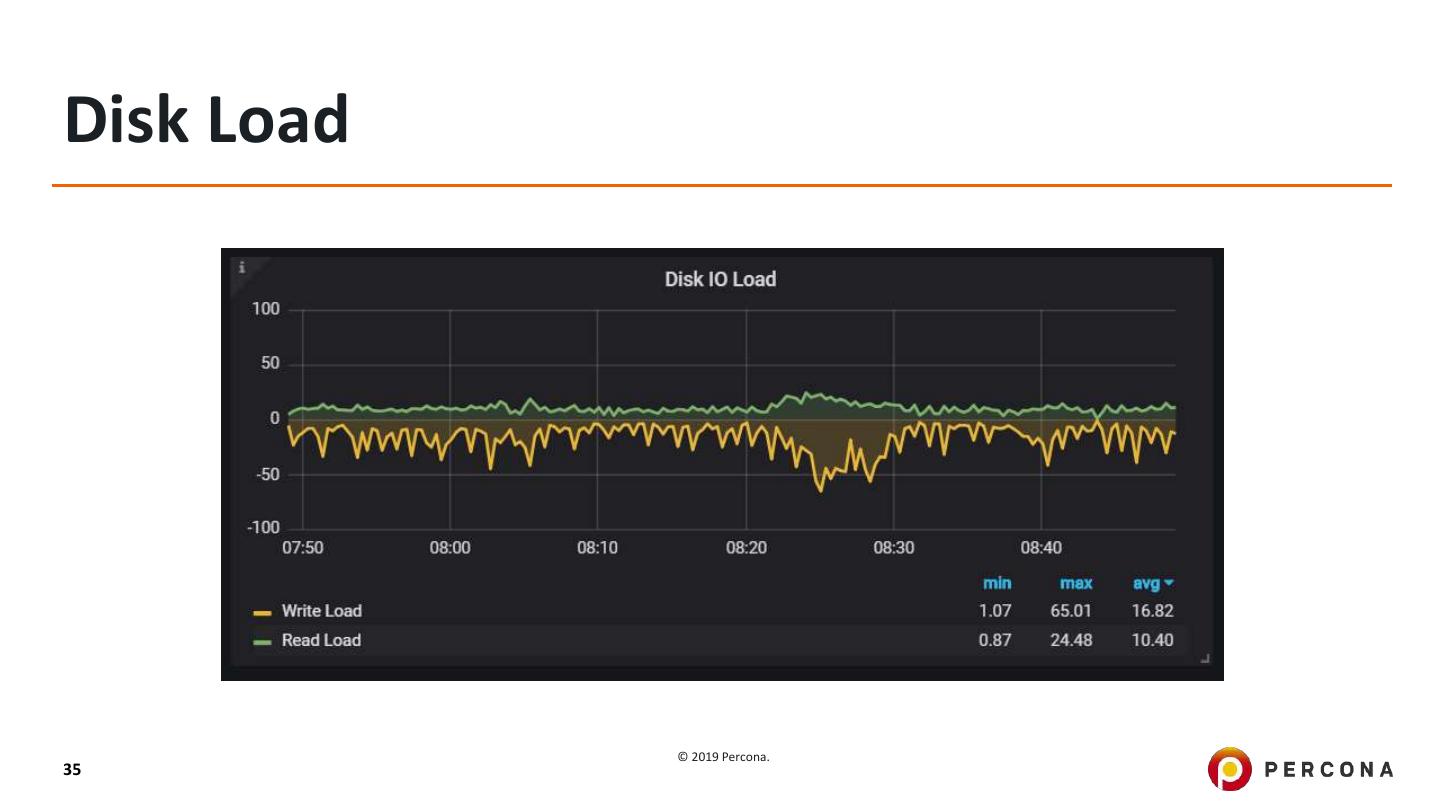Click the 07:50 time axis label
The width and height of the screenshot is (1440, 810).
click(302, 548)
